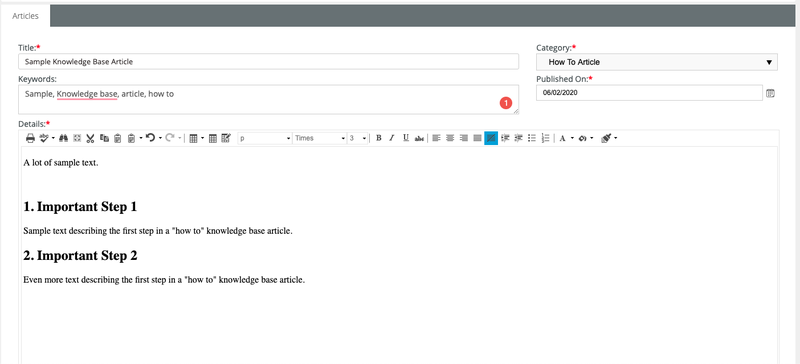Click the Cut scissors icon

[x=90, y=138]
